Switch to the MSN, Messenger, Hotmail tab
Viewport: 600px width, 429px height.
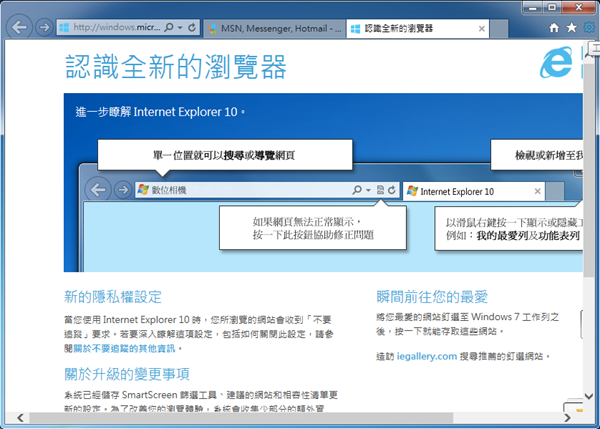pos(277,28)
